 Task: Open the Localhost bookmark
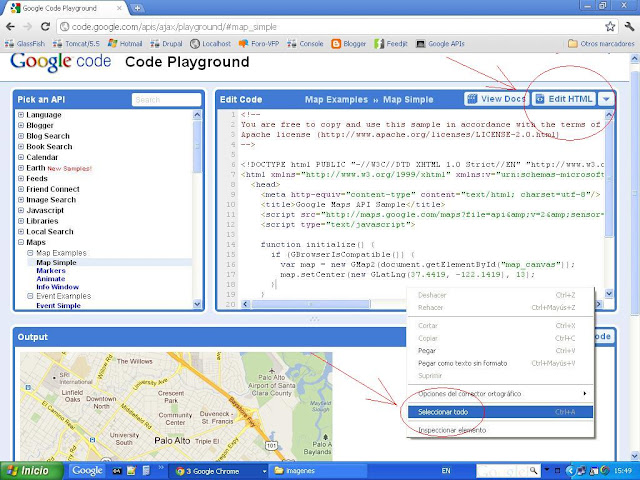[211, 44]
